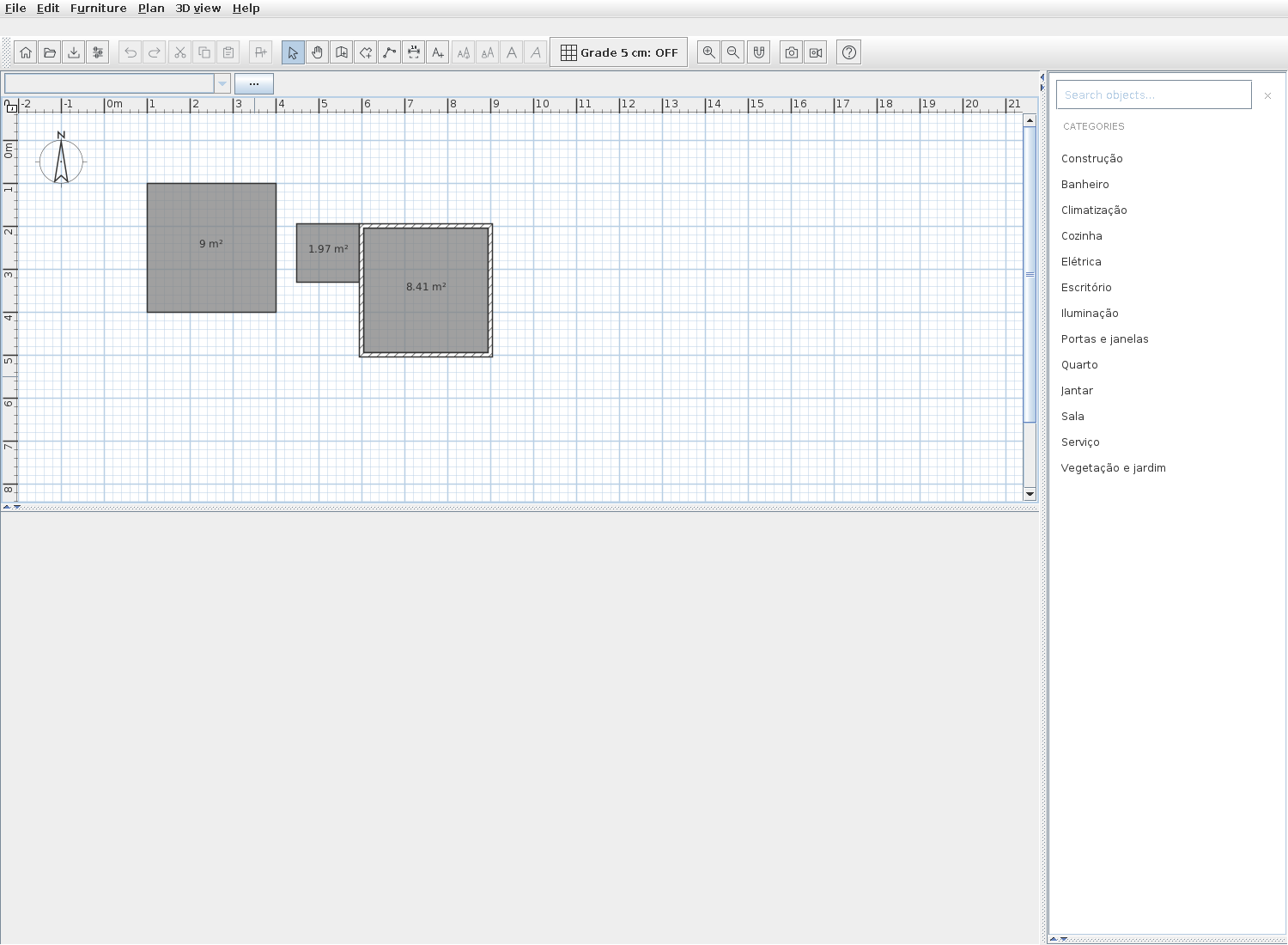
Task: Select the Create dimensions tool
Action: pos(414,52)
